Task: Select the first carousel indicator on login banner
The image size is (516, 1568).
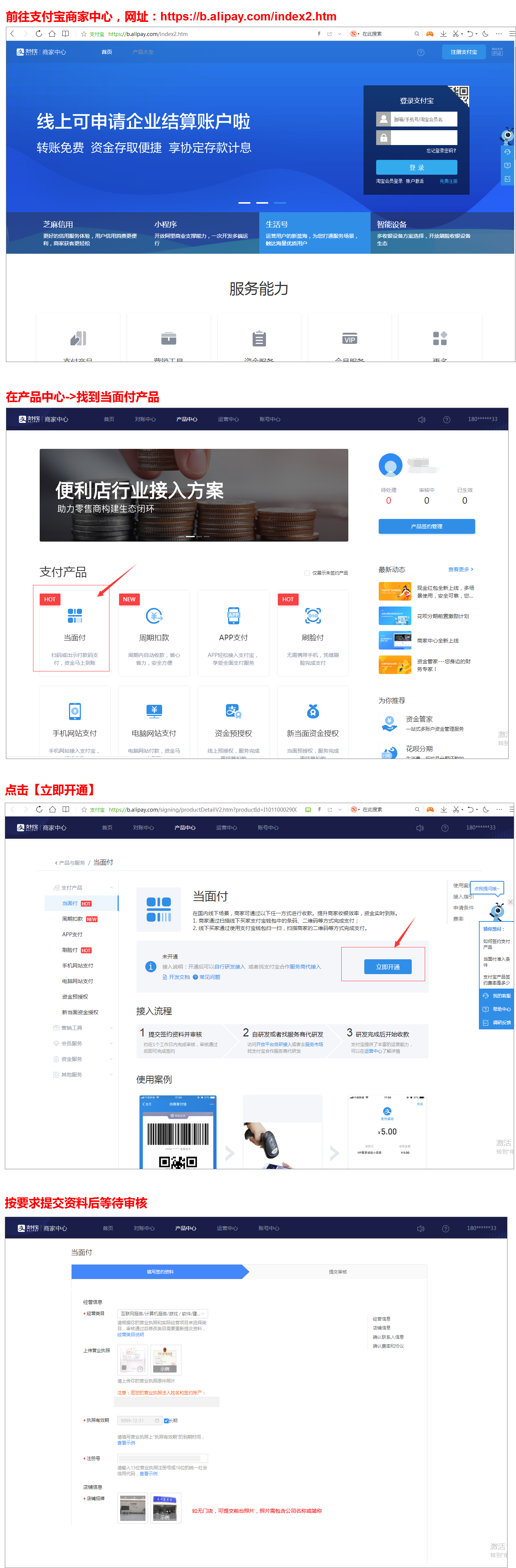Action: 244,203
